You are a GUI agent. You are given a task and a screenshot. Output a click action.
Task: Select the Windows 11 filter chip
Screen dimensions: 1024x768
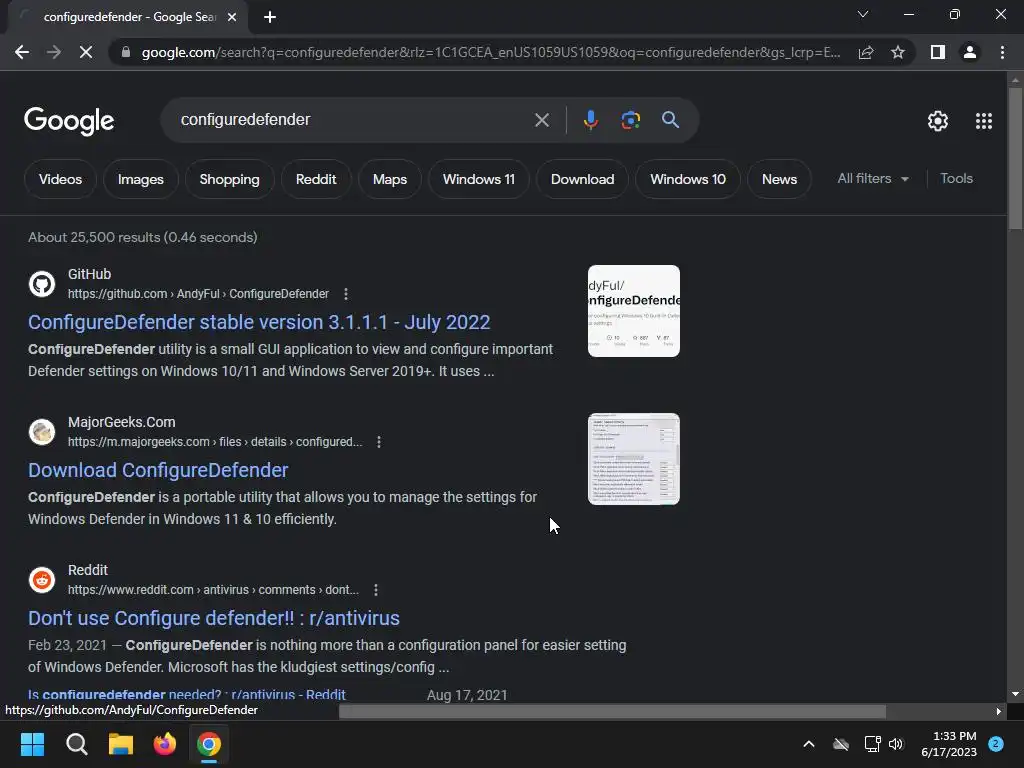(x=479, y=179)
